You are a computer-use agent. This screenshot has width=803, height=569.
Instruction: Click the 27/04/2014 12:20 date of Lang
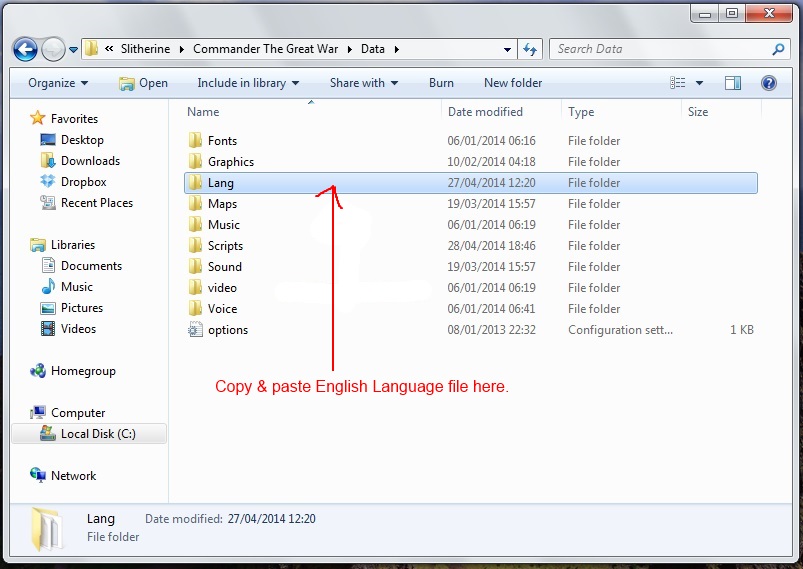[x=491, y=182]
